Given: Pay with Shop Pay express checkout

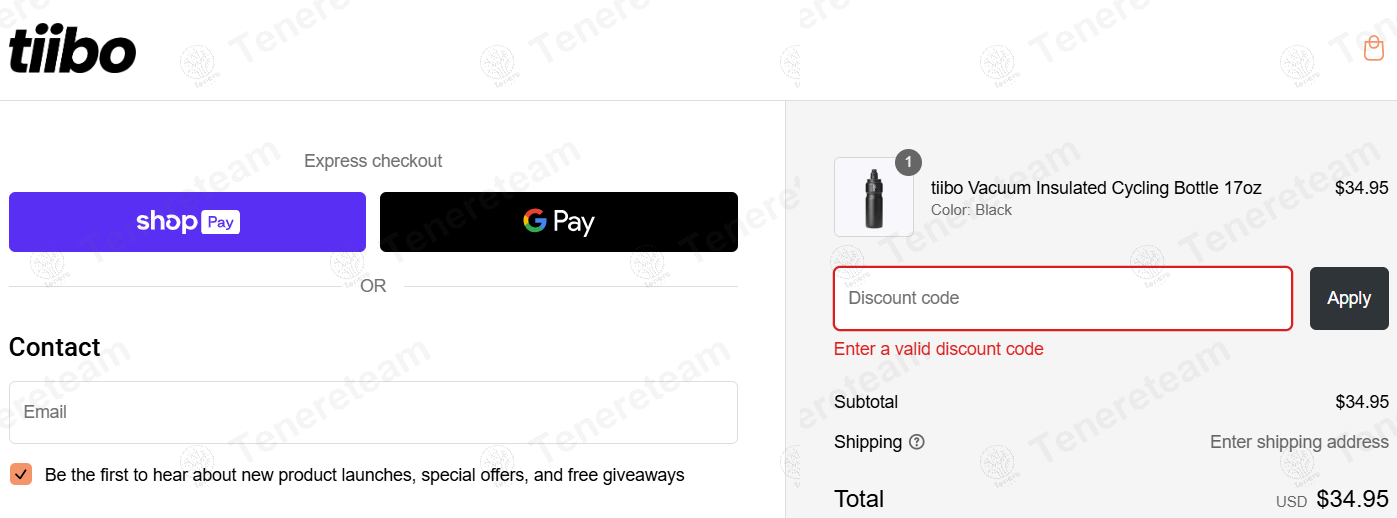Looking at the screenshot, I should coord(187,221).
